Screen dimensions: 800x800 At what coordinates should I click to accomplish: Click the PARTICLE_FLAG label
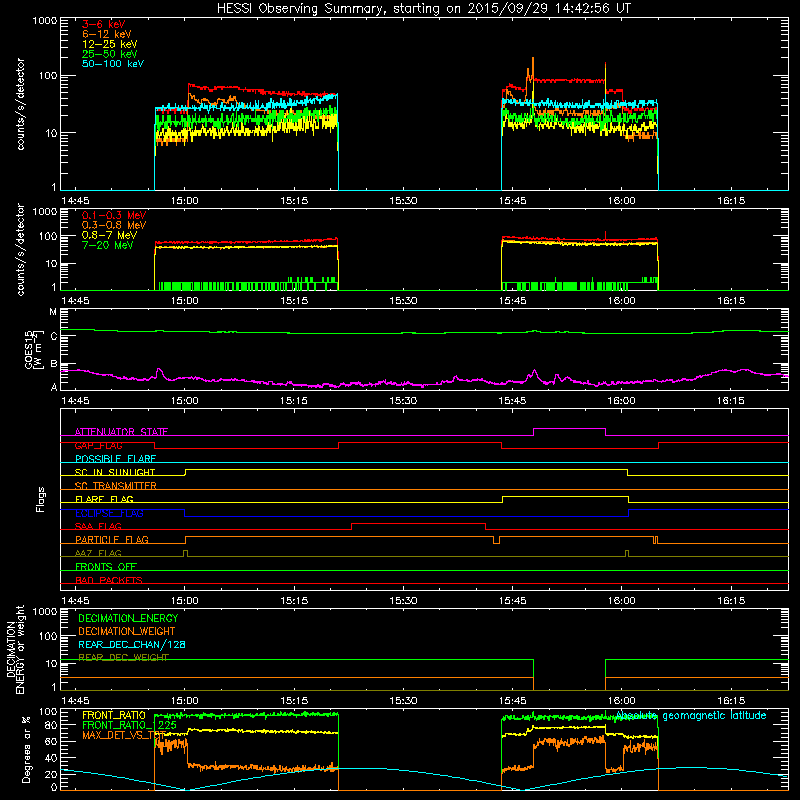pyautogui.click(x=112, y=539)
